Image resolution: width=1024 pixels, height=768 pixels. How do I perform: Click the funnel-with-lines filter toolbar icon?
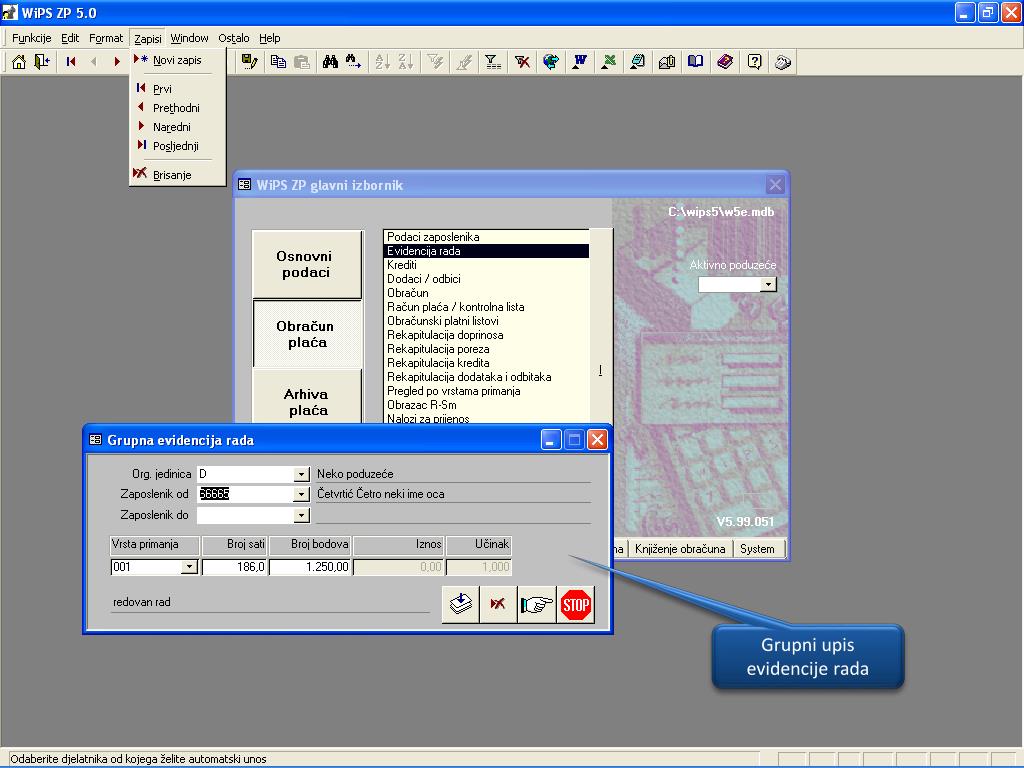pos(492,62)
